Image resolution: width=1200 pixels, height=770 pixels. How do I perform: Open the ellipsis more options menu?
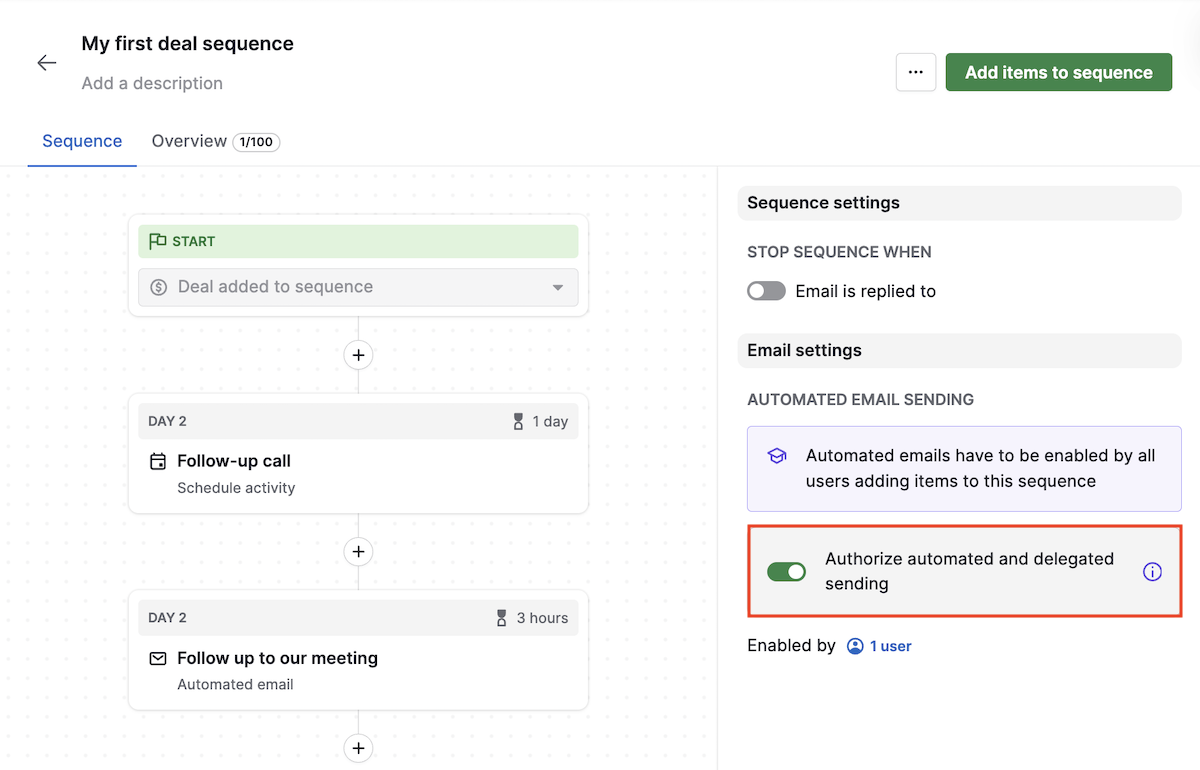tap(915, 72)
